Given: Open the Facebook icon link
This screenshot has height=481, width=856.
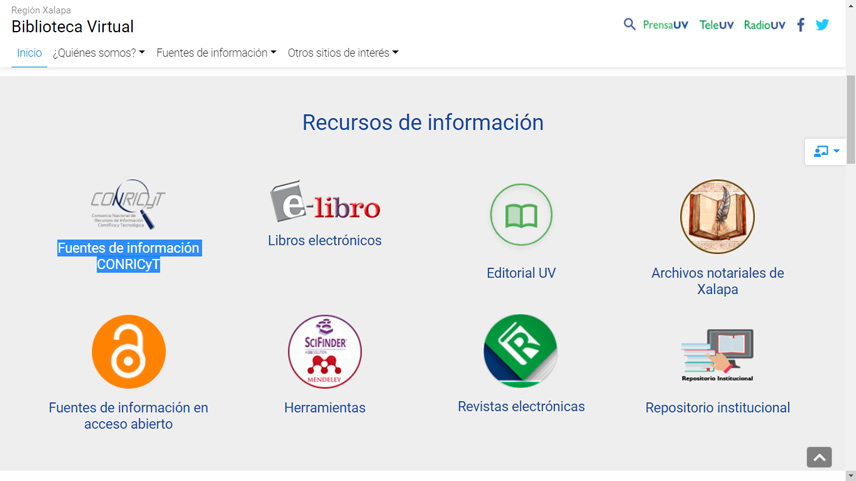Looking at the screenshot, I should [x=800, y=25].
